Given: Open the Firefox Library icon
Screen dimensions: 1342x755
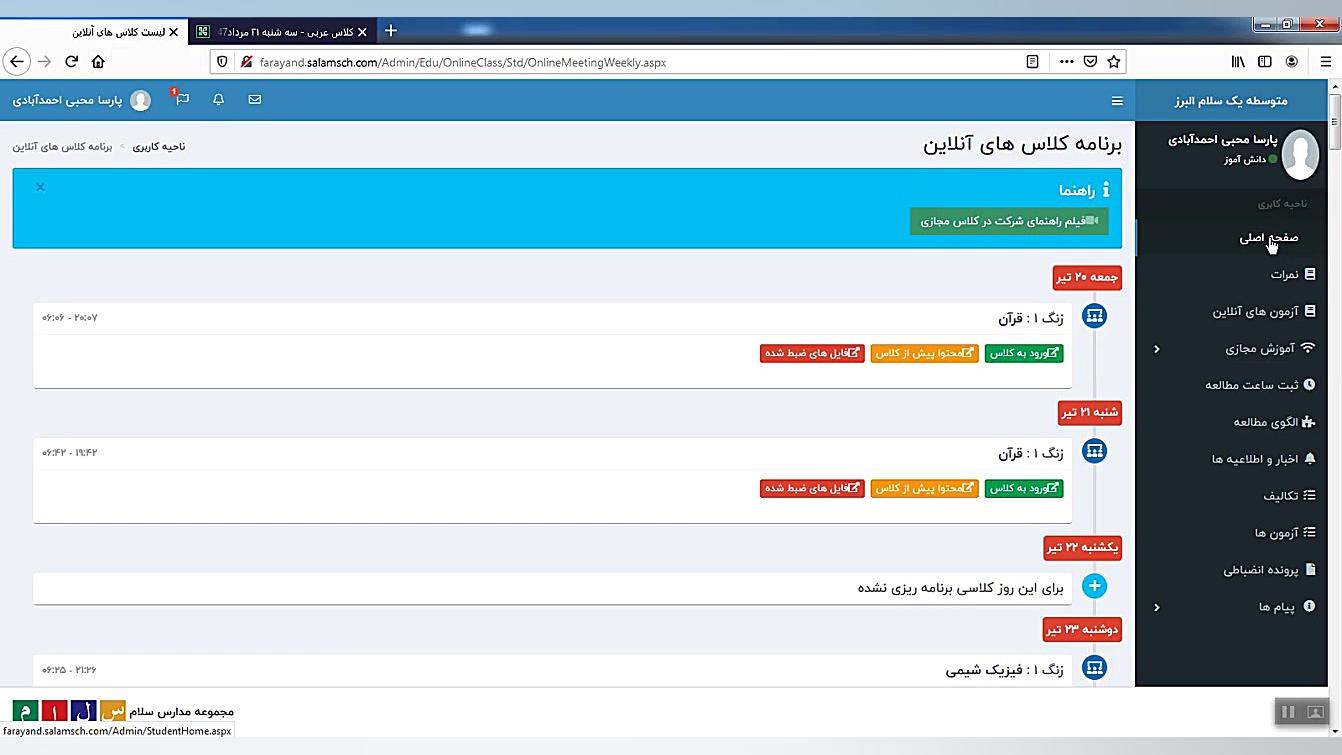Looking at the screenshot, I should pyautogui.click(x=1238, y=62).
